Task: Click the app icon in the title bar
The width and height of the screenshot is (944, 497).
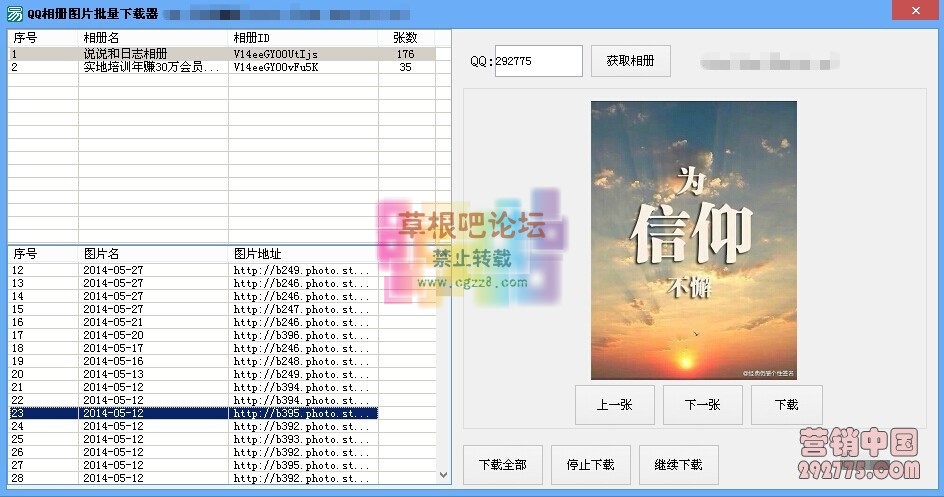Action: point(14,14)
